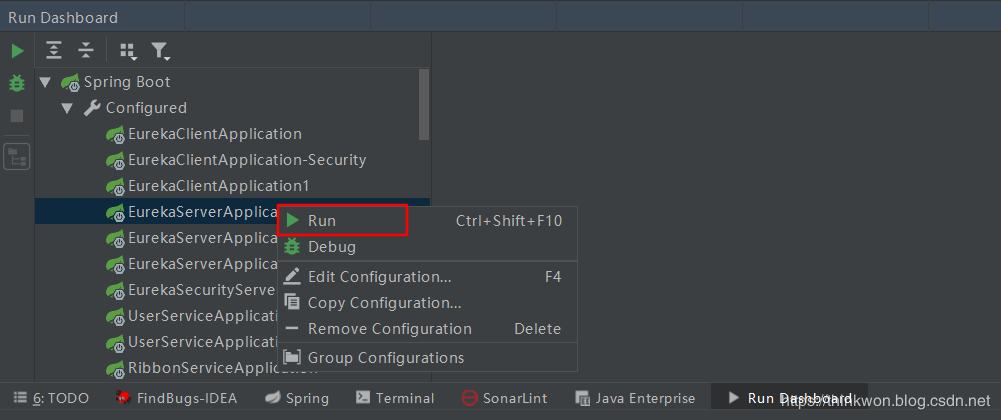The height and width of the screenshot is (420, 1001).
Task: Select Run from the context menu
Action: (322, 220)
